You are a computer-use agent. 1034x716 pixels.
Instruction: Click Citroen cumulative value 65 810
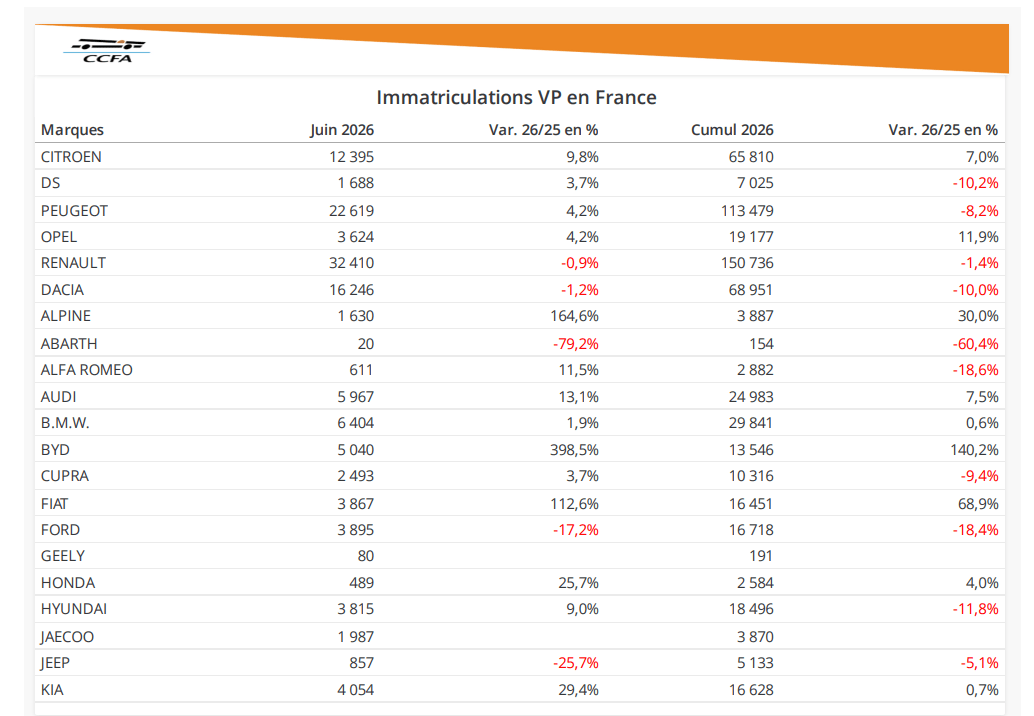coord(751,157)
